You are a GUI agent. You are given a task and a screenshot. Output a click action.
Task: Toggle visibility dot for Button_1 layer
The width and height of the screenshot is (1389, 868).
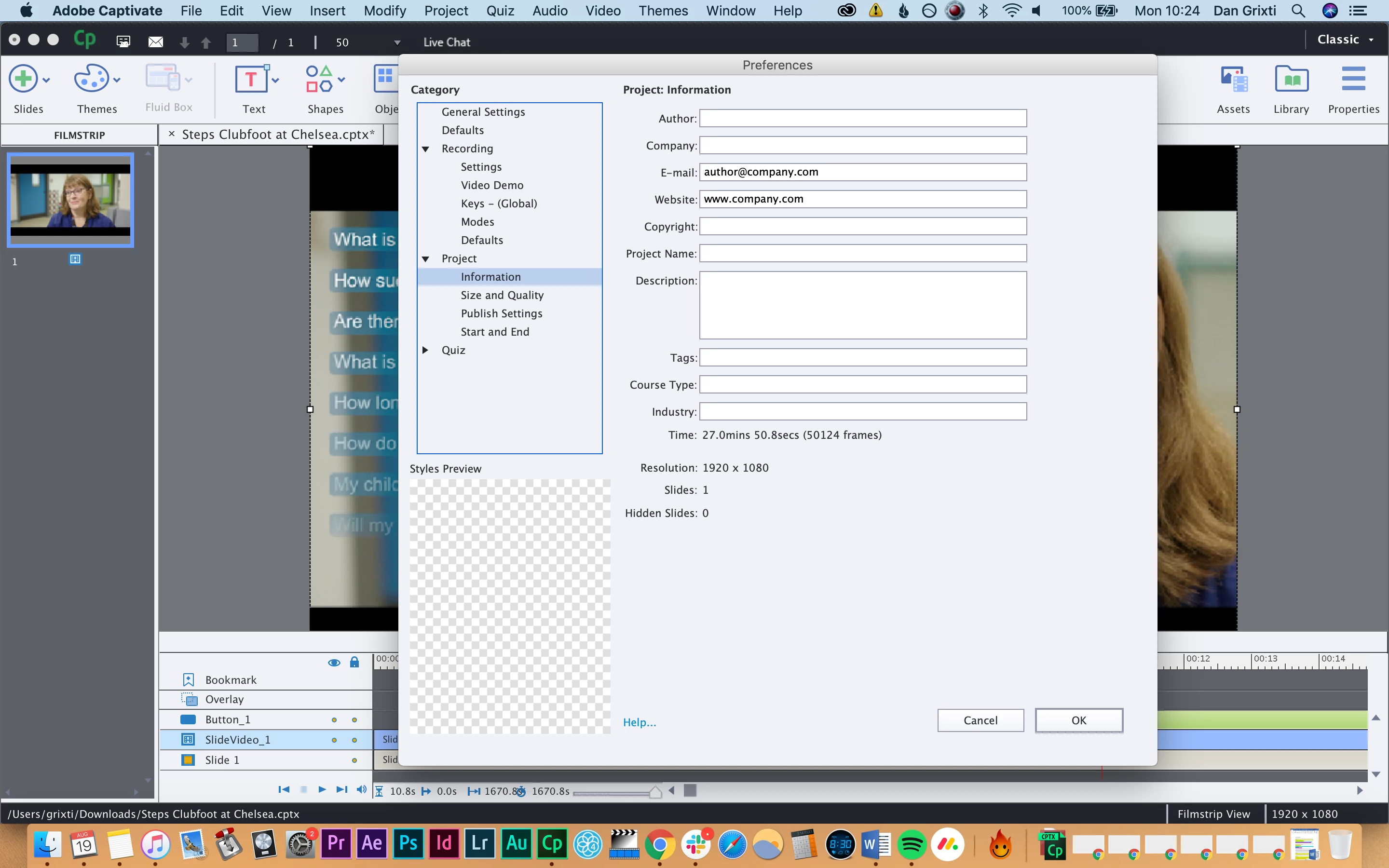pyautogui.click(x=333, y=720)
